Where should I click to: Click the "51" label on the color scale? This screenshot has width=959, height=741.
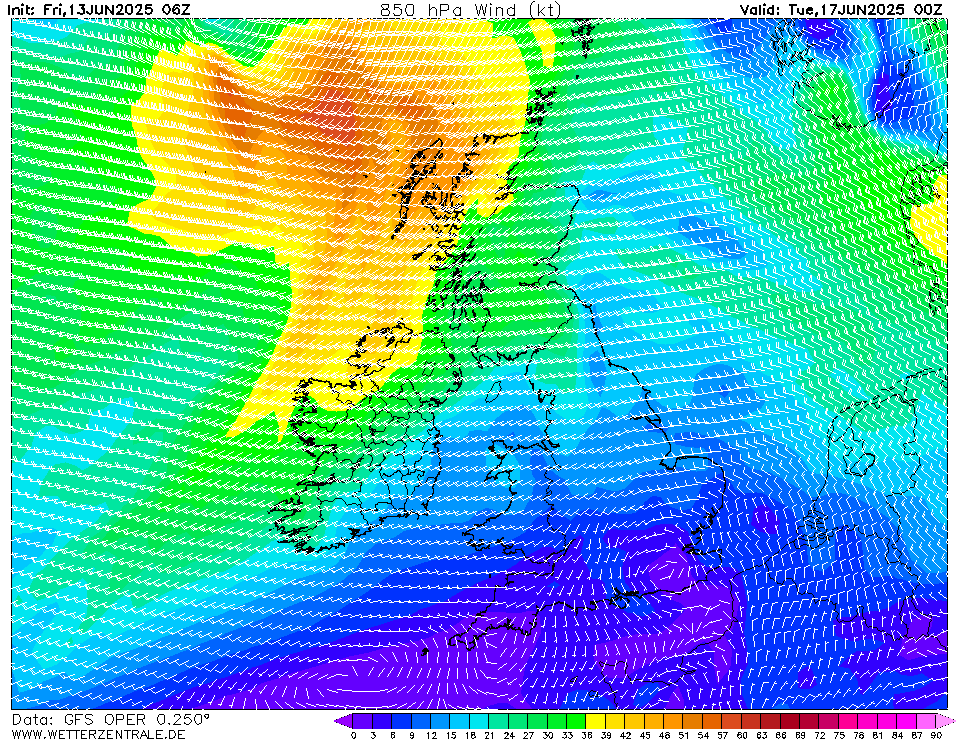pos(683,735)
